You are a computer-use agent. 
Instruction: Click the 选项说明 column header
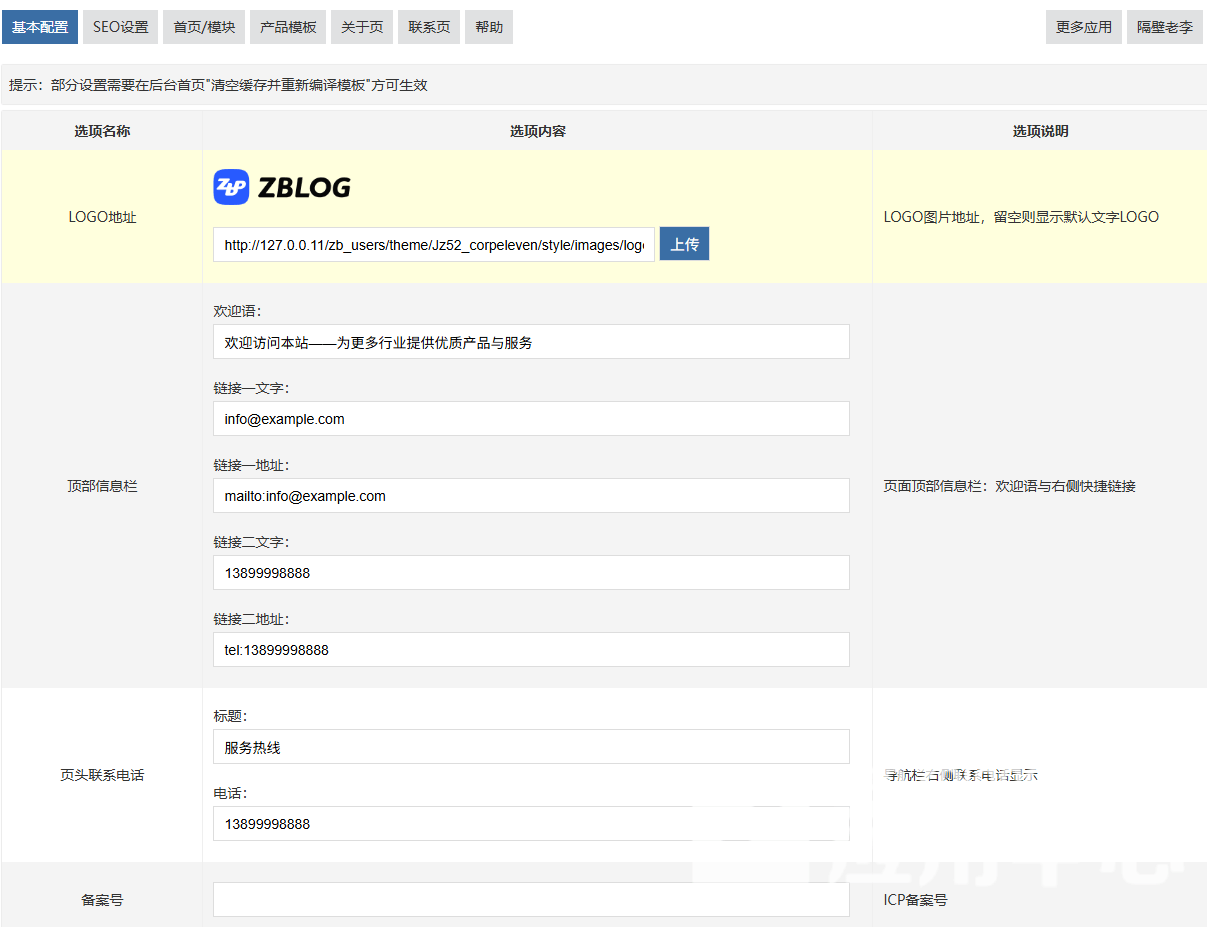pos(1040,131)
